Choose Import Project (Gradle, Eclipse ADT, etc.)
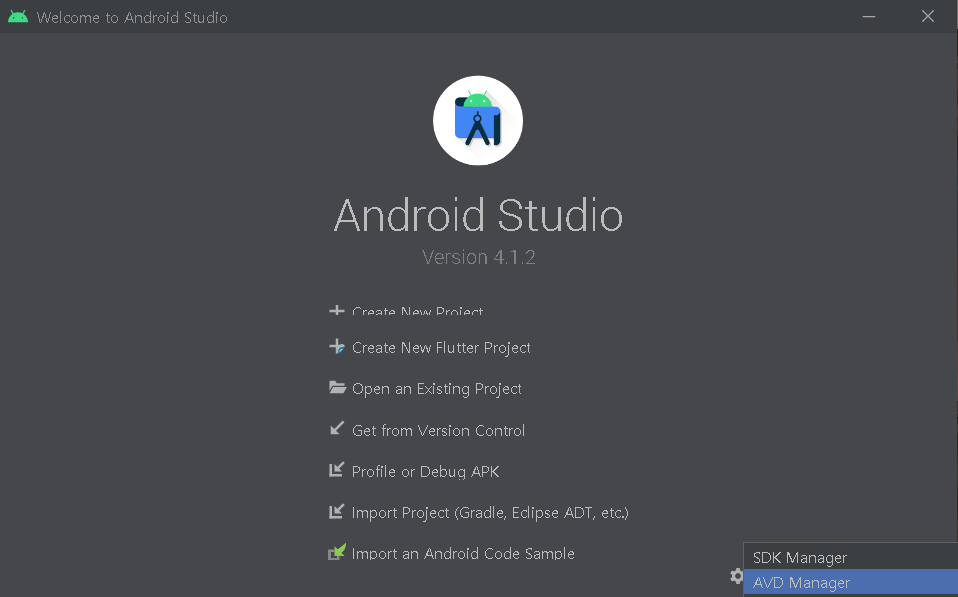Image resolution: width=958 pixels, height=597 pixels. click(x=490, y=512)
